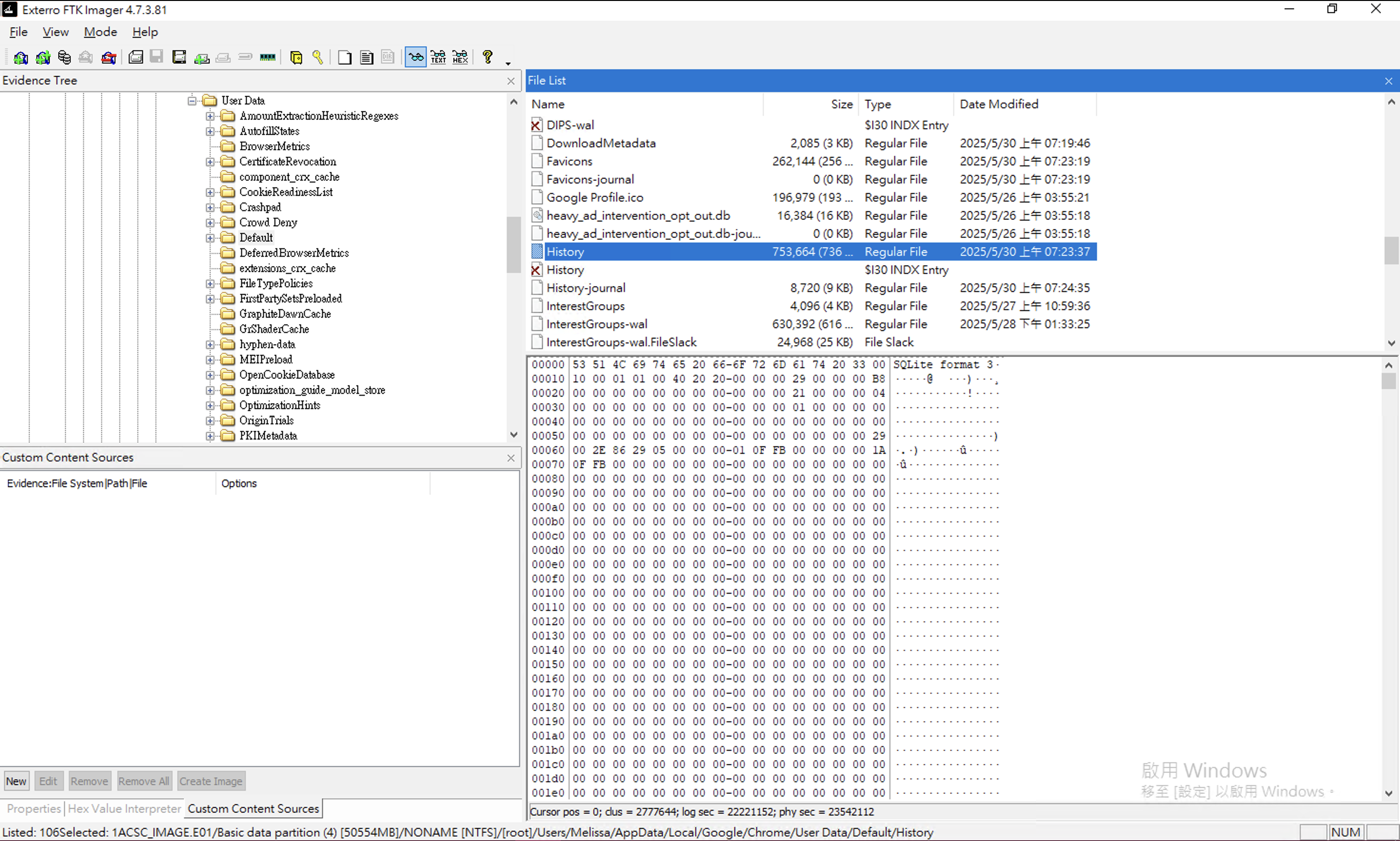The image size is (1400, 841).
Task: Click the hex viewer vertical scrollbar thumb
Action: click(x=1388, y=381)
